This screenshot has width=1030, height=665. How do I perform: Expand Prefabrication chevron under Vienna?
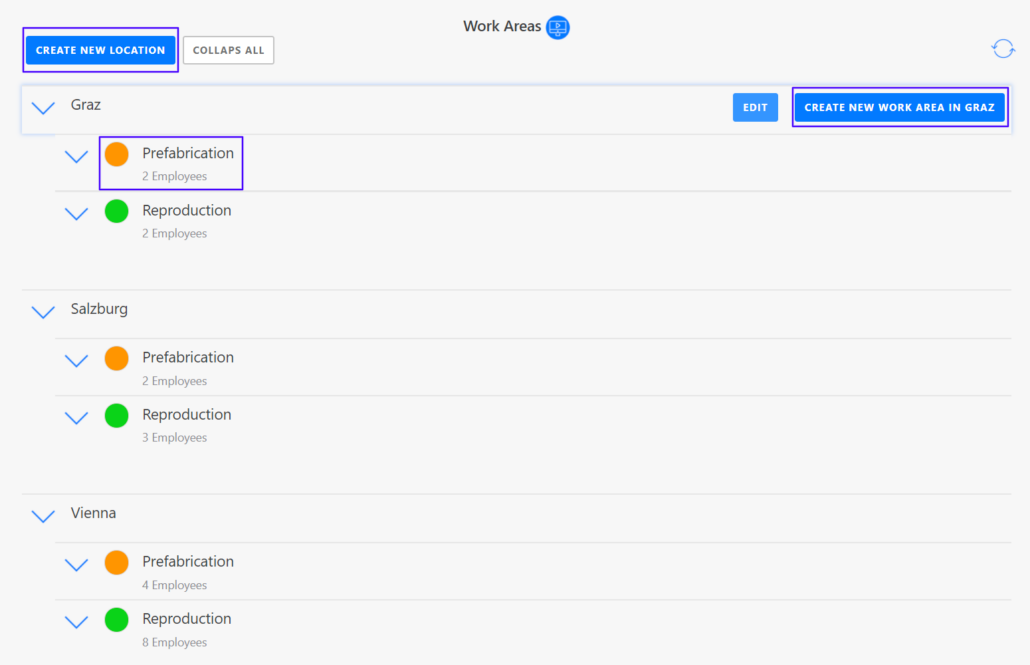[77, 564]
